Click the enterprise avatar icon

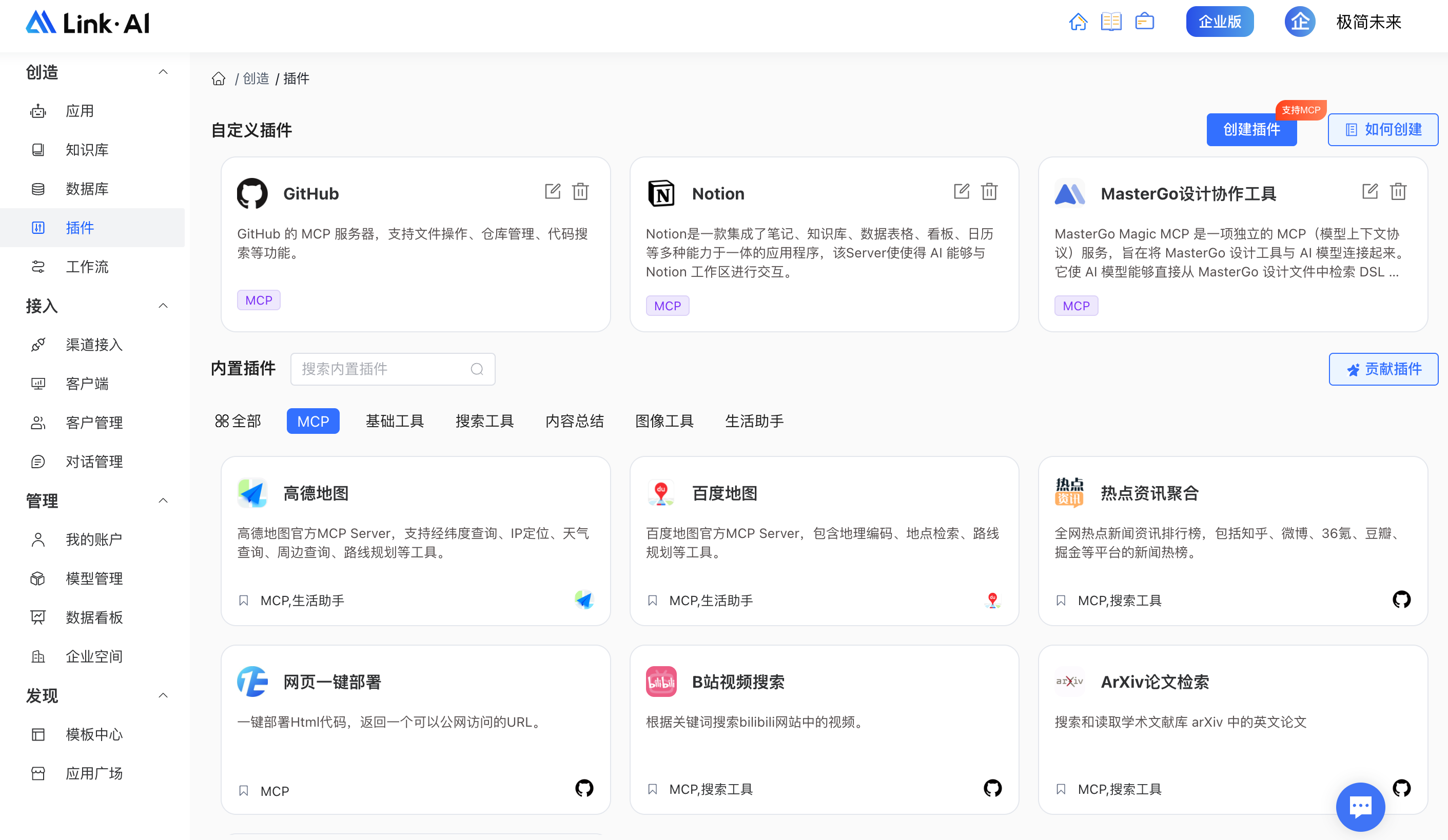tap(1300, 22)
